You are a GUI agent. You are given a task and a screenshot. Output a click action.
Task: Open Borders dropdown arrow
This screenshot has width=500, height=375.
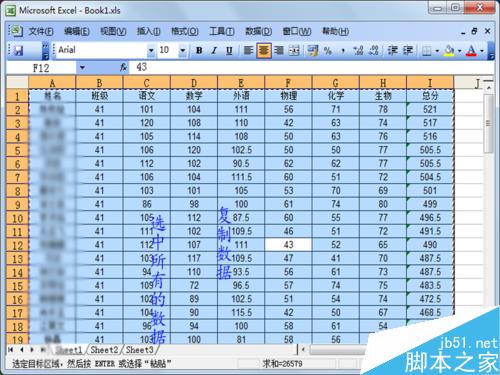(437, 51)
